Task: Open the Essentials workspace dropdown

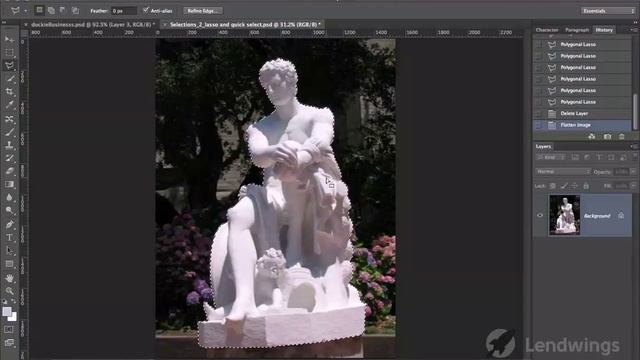Action: pyautogui.click(x=608, y=11)
